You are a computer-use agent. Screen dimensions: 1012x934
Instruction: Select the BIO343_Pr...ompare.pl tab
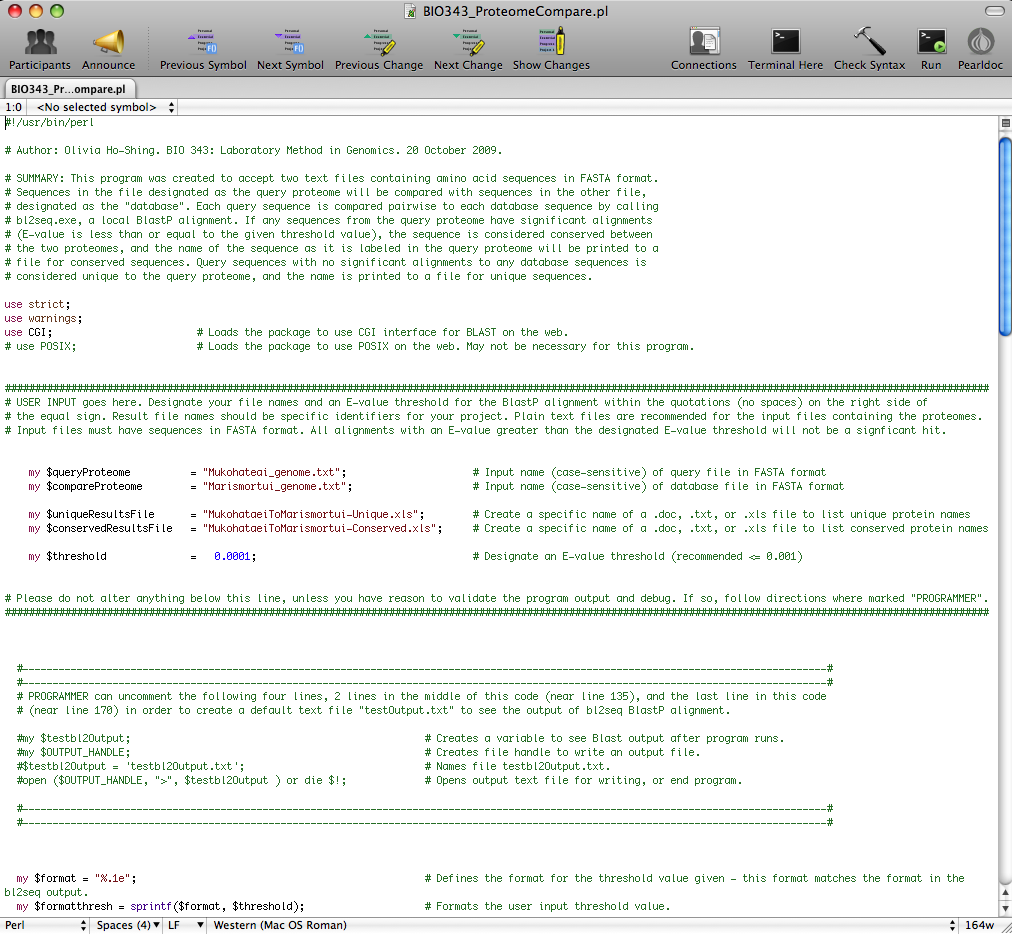click(x=68, y=89)
